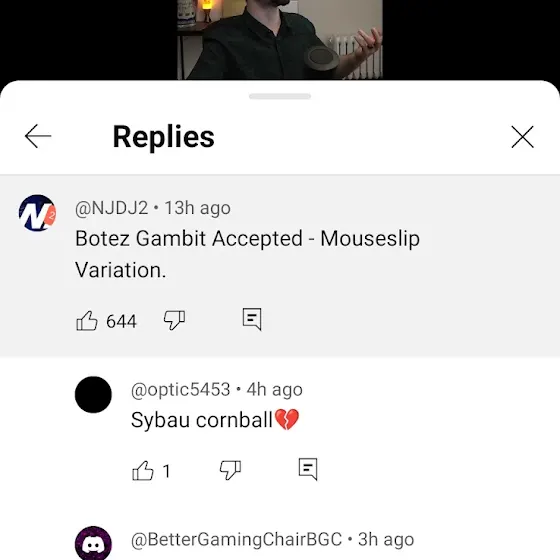This screenshot has height=560, width=560.
Task: Tap the video player above the panel
Action: 280,39
